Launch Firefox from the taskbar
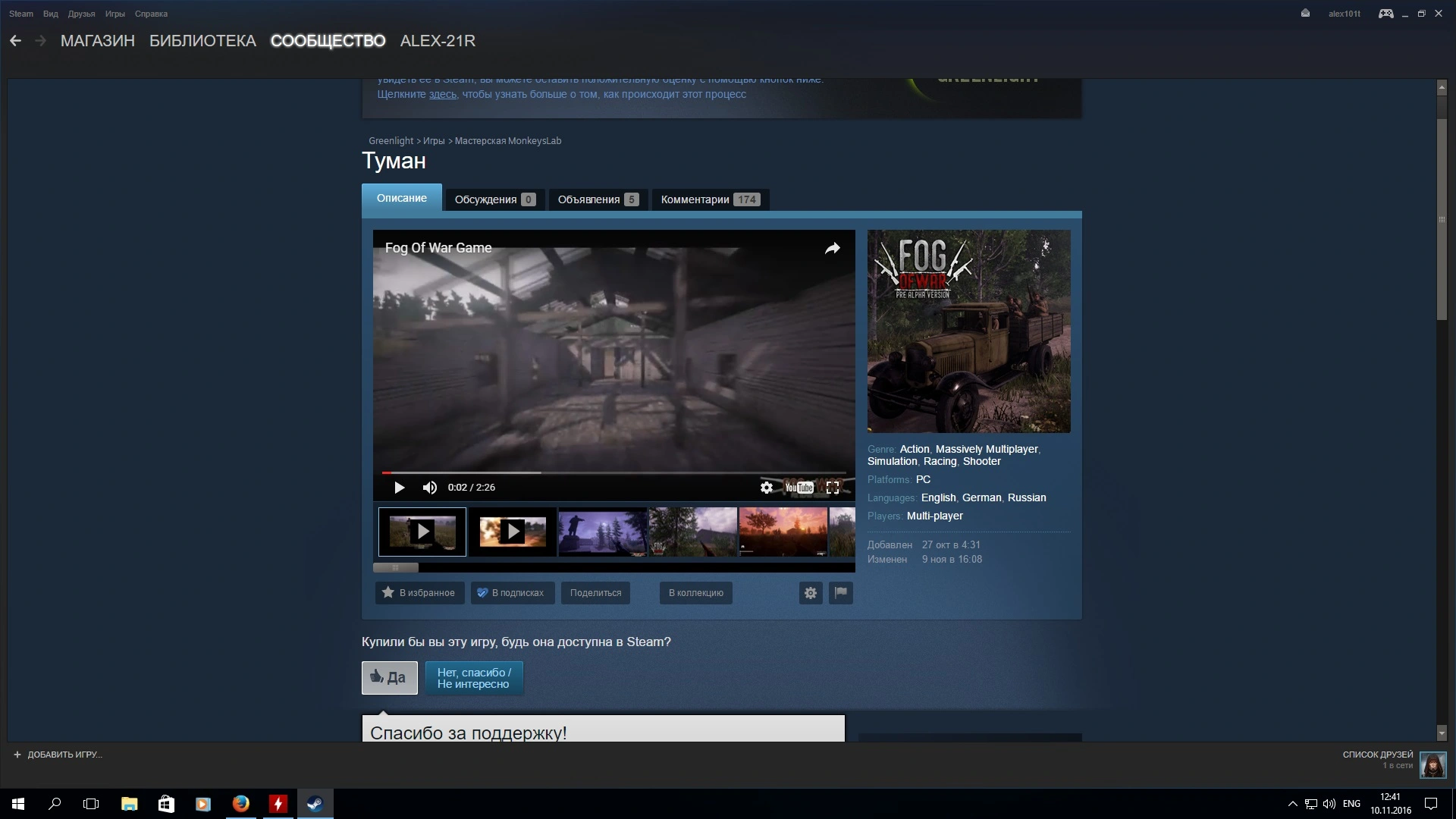The height and width of the screenshot is (819, 1456). pos(240,804)
